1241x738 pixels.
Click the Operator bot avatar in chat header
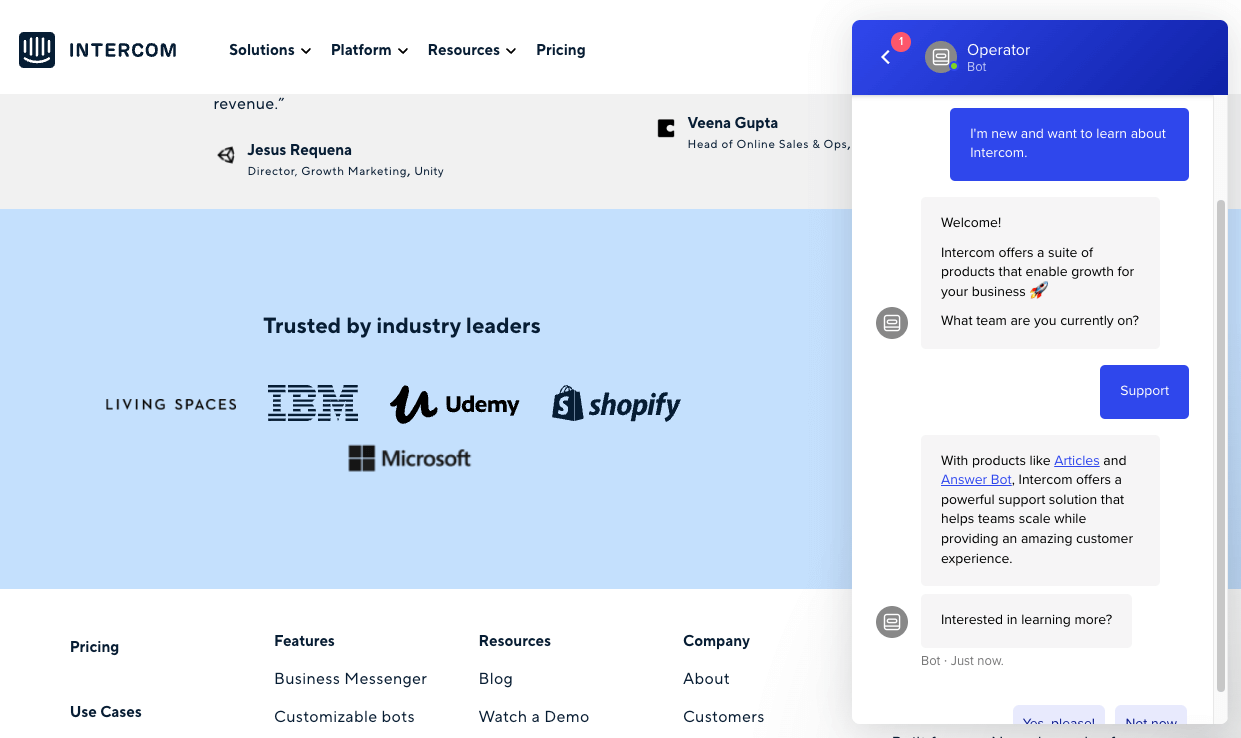941,57
